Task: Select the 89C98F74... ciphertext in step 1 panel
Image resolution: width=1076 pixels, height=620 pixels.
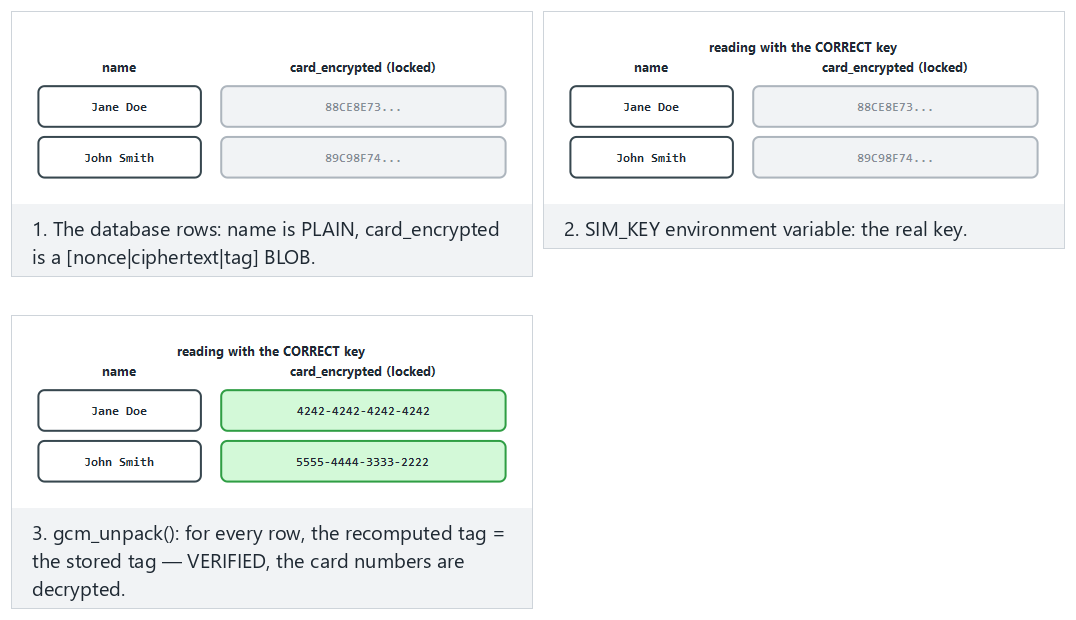Action: (x=363, y=157)
